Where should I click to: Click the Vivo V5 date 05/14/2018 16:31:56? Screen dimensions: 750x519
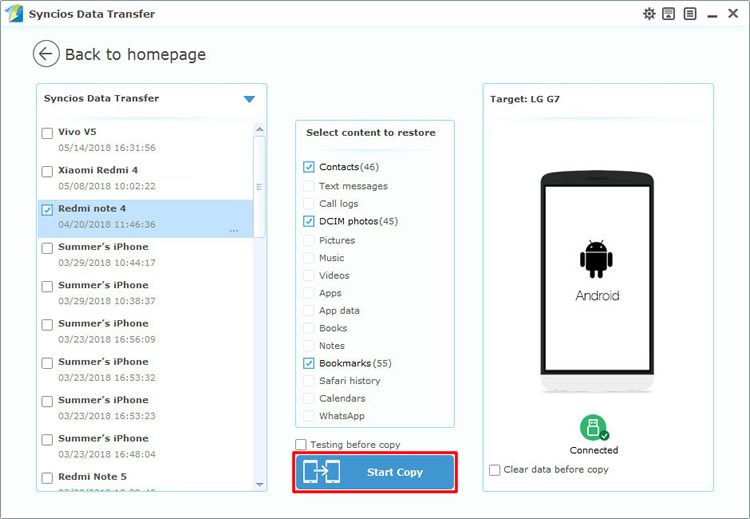107,148
